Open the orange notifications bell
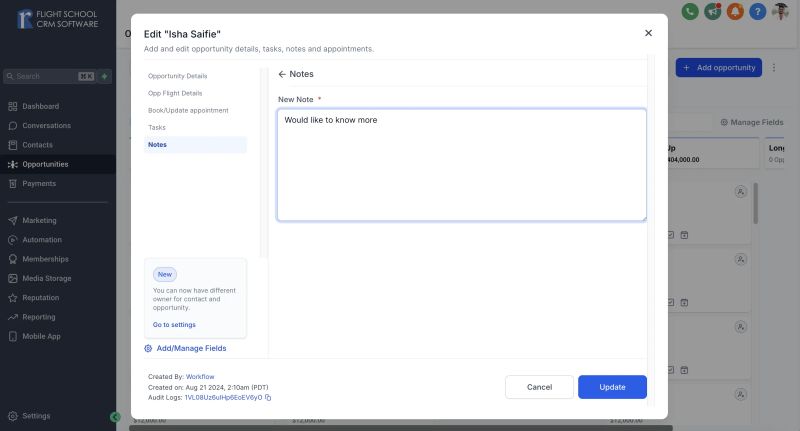Screen dimensions: 800x431 click(x=735, y=11)
